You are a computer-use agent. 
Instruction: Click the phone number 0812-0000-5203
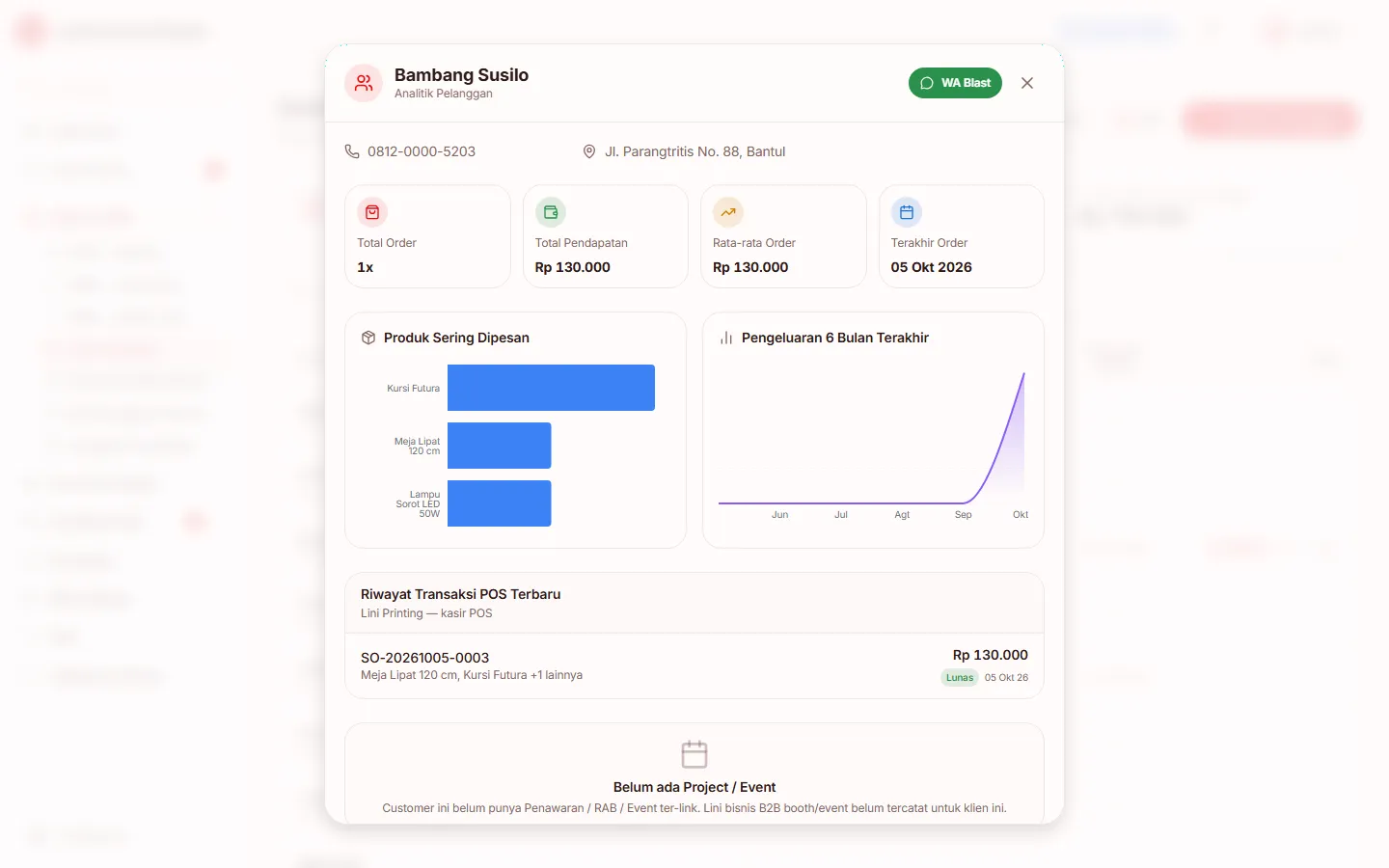coord(422,151)
